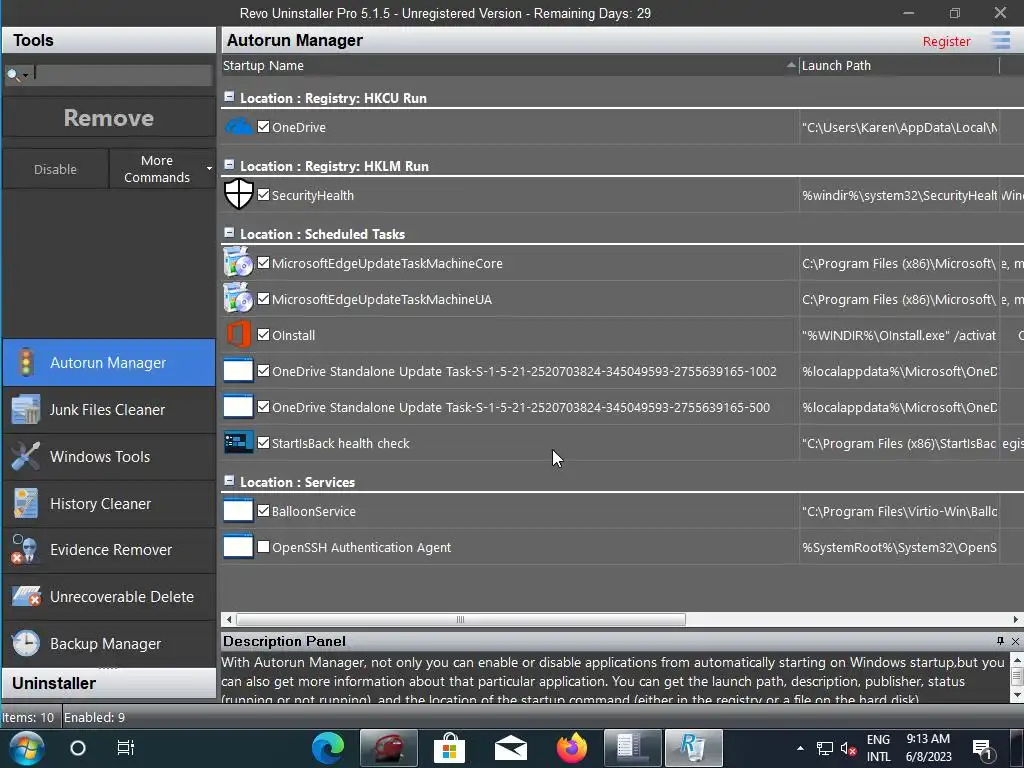Click the muted volume tray icon
This screenshot has height=768, width=1024.
(x=848, y=748)
